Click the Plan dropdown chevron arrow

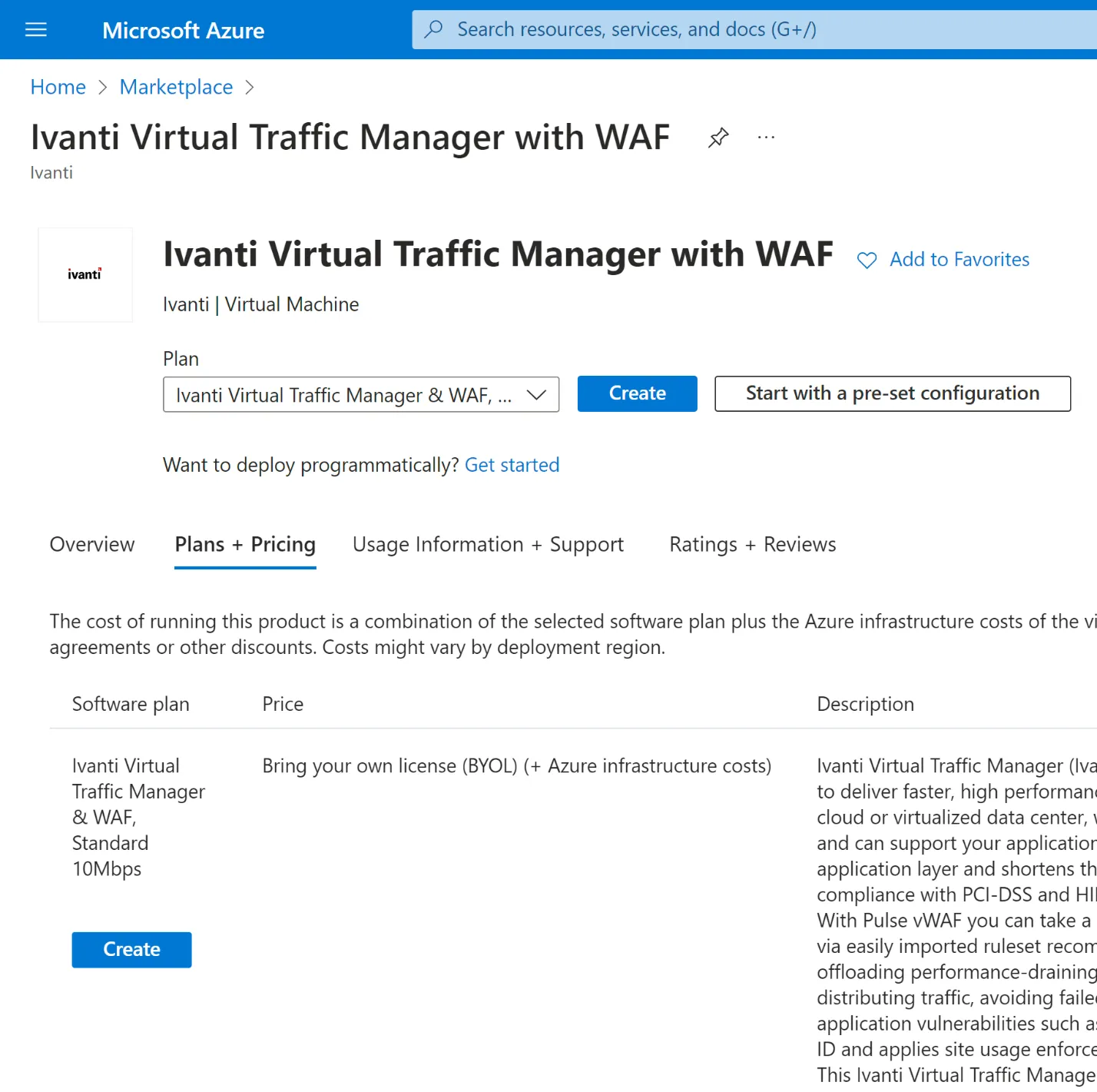[x=536, y=395]
